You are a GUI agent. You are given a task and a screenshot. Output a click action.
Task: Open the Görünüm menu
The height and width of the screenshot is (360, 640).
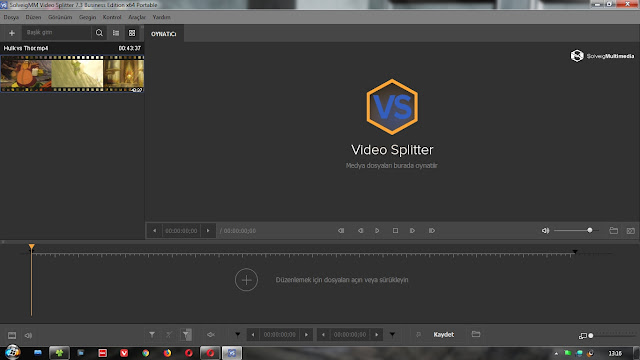point(60,17)
